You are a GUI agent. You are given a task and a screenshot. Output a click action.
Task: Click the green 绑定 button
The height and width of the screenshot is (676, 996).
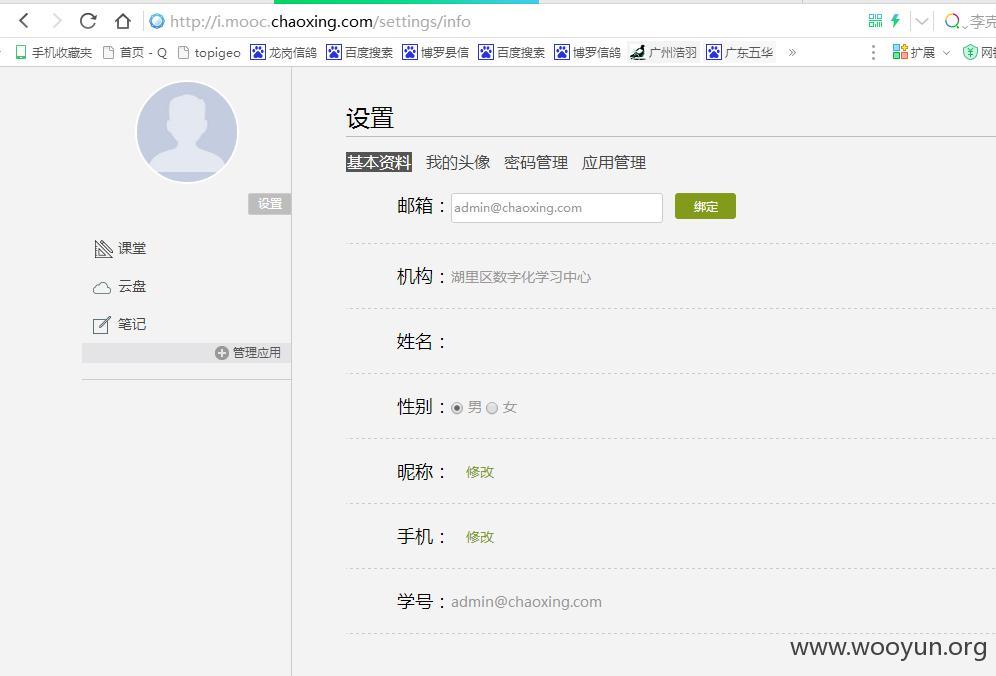tap(705, 206)
